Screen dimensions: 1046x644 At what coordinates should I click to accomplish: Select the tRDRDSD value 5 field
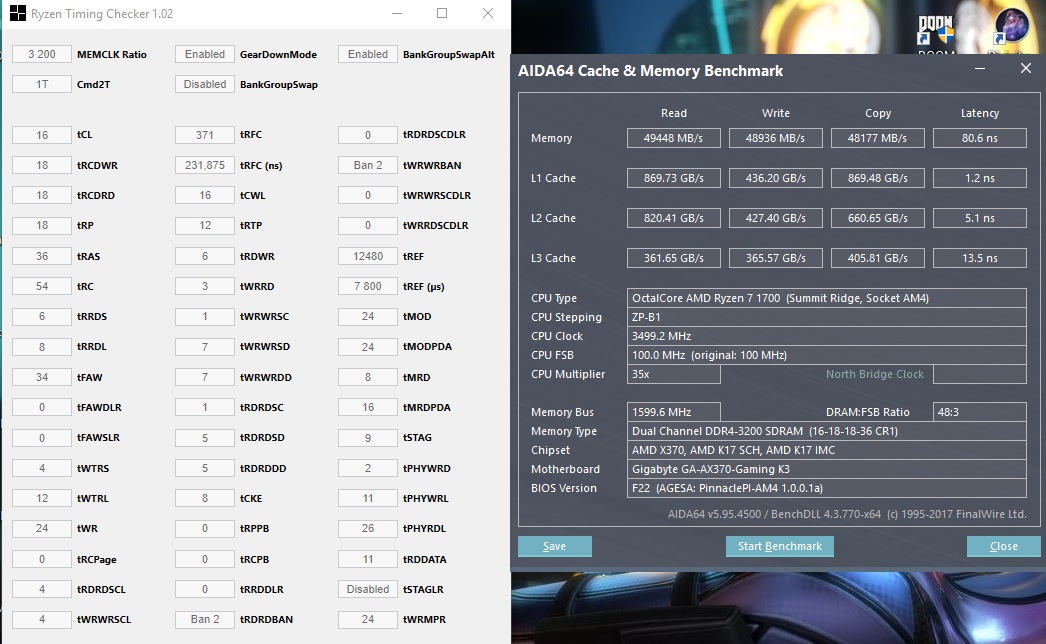[205, 438]
